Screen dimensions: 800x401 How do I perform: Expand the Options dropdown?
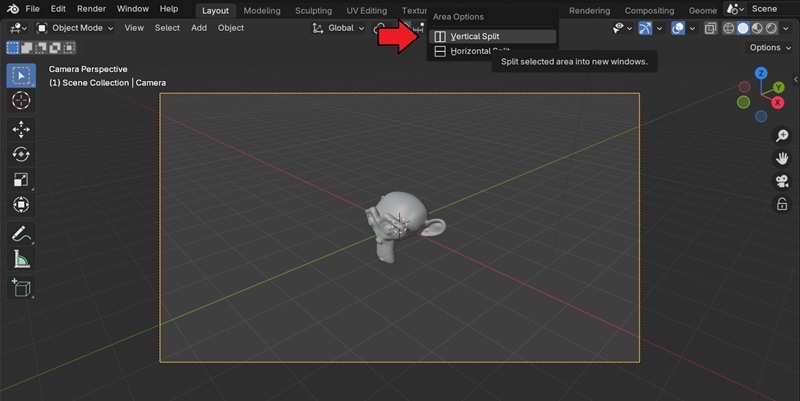[769, 47]
